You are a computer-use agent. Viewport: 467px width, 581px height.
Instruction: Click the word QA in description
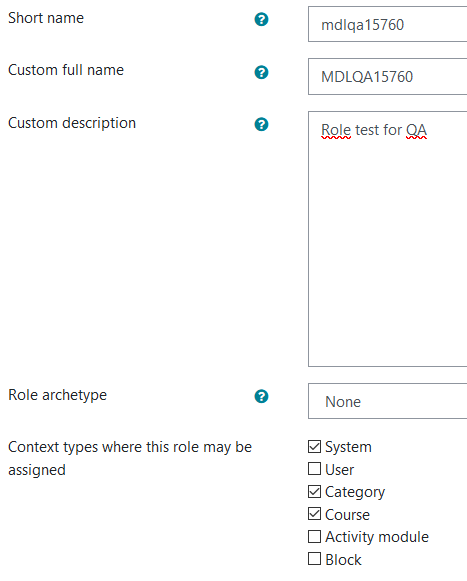[x=417, y=130]
